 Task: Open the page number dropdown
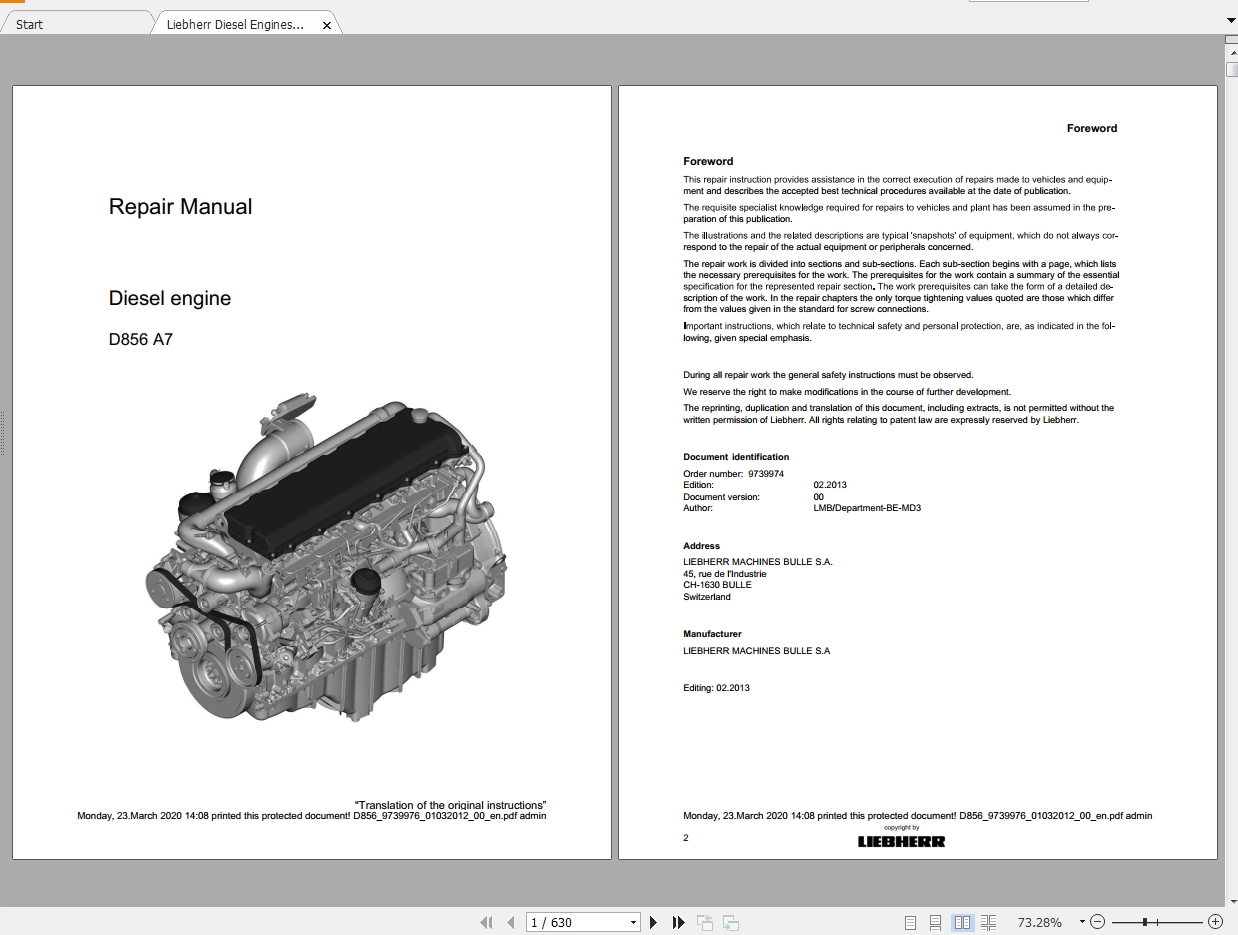(634, 922)
